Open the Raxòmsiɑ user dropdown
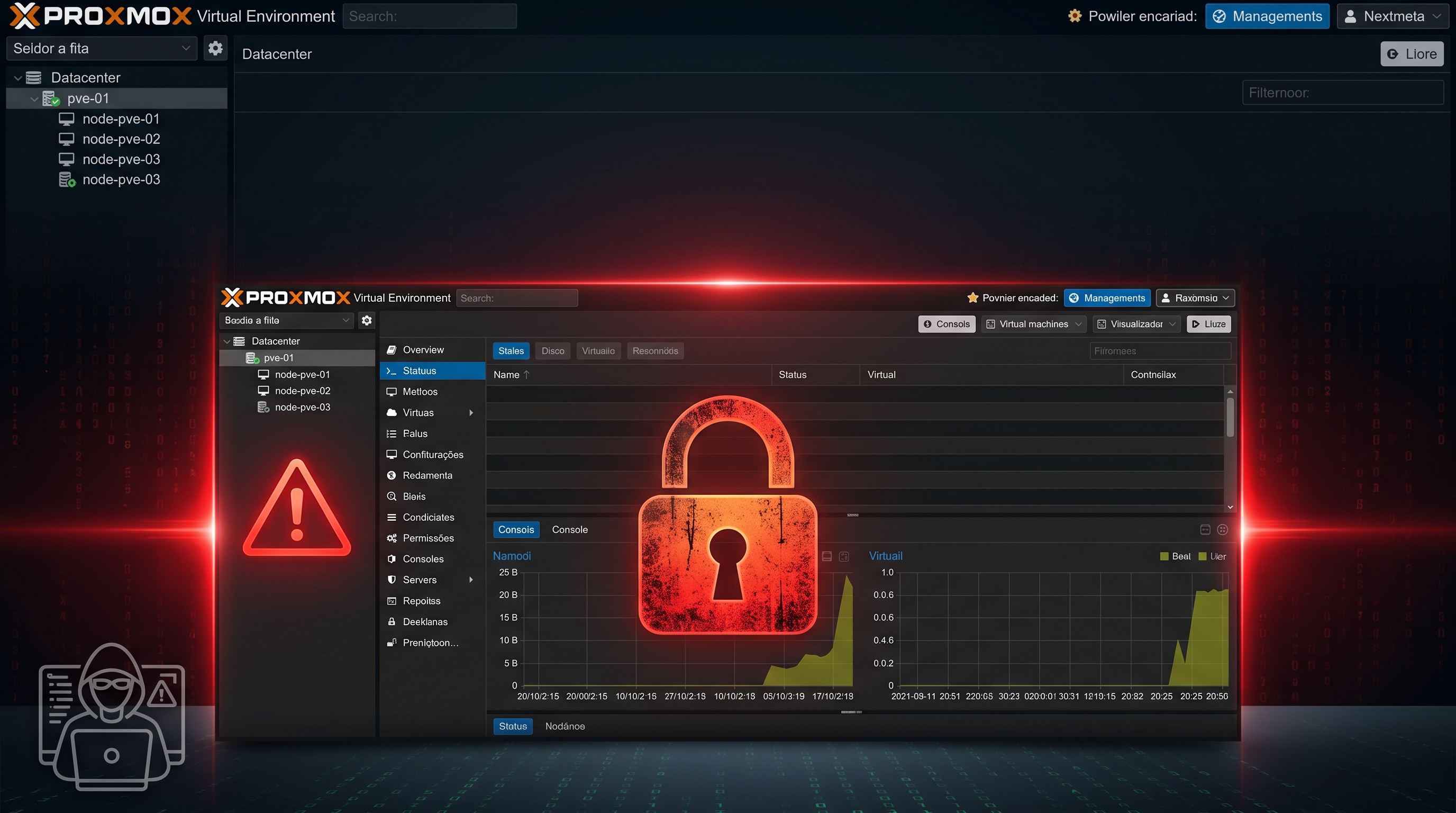Screen dimensions: 1456x813 [1195, 298]
